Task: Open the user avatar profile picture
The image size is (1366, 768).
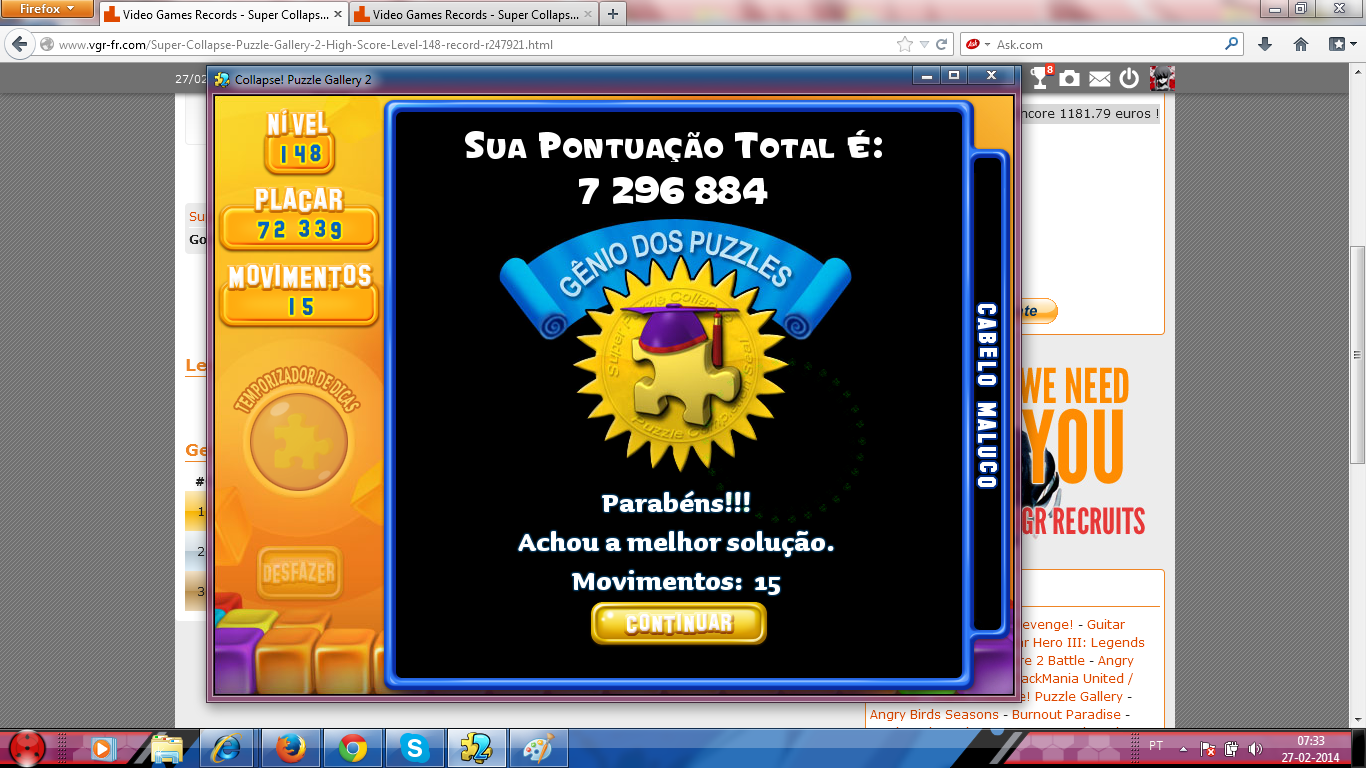Action: point(1161,78)
